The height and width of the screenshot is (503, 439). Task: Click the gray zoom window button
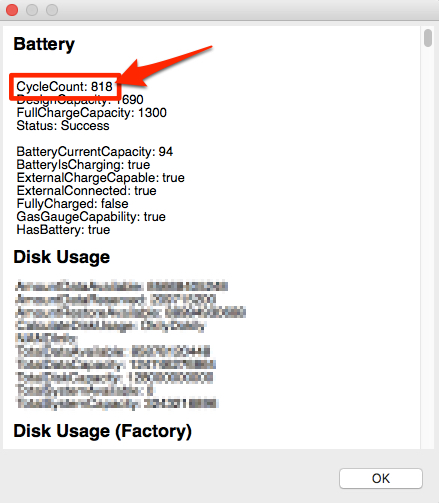click(x=52, y=10)
